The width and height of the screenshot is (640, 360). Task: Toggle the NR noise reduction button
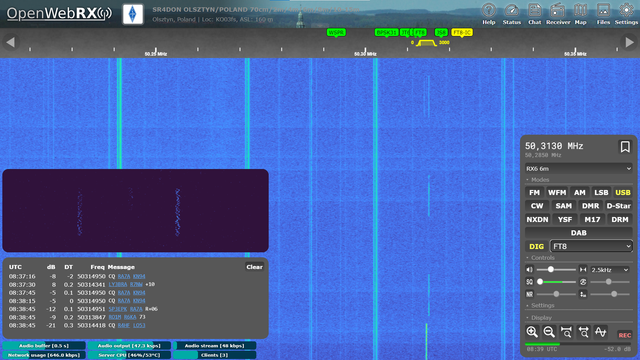click(x=529, y=294)
